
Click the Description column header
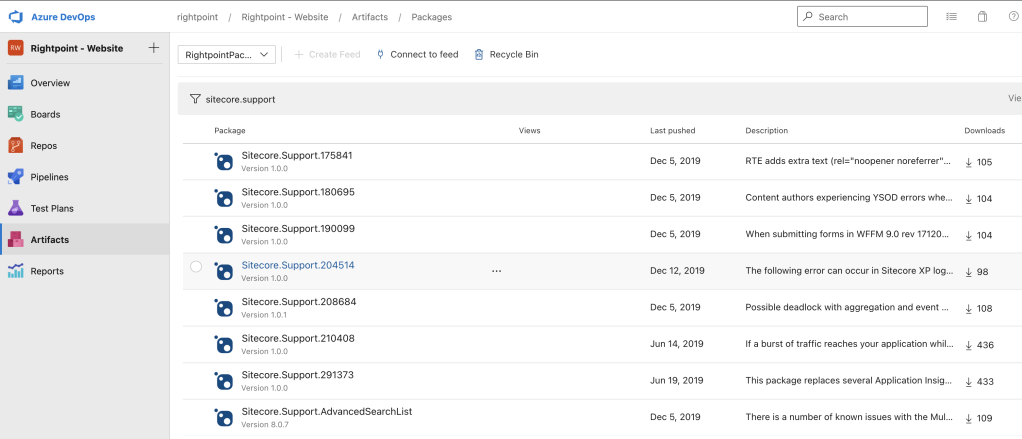[766, 130]
